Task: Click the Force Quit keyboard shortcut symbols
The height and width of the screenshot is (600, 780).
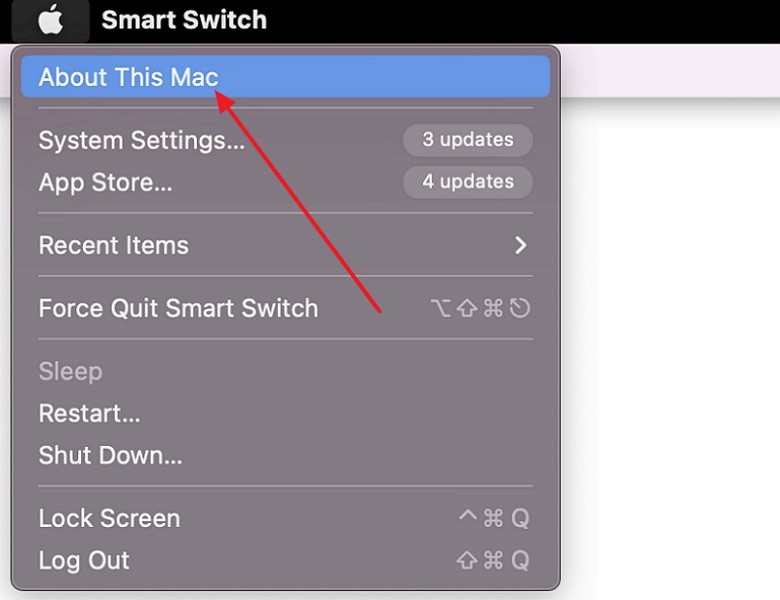Action: pyautogui.click(x=481, y=308)
